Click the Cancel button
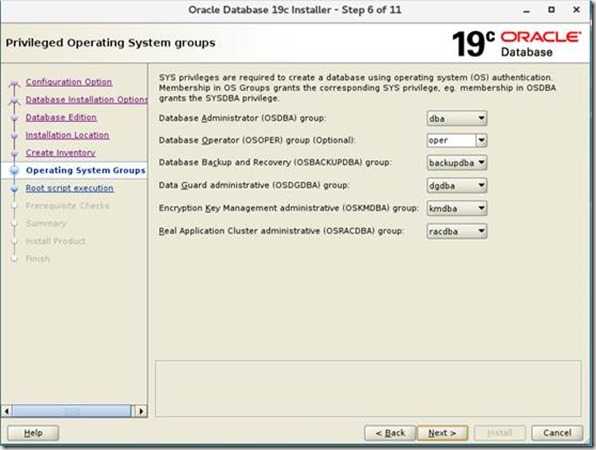596x450 pixels. coord(557,433)
